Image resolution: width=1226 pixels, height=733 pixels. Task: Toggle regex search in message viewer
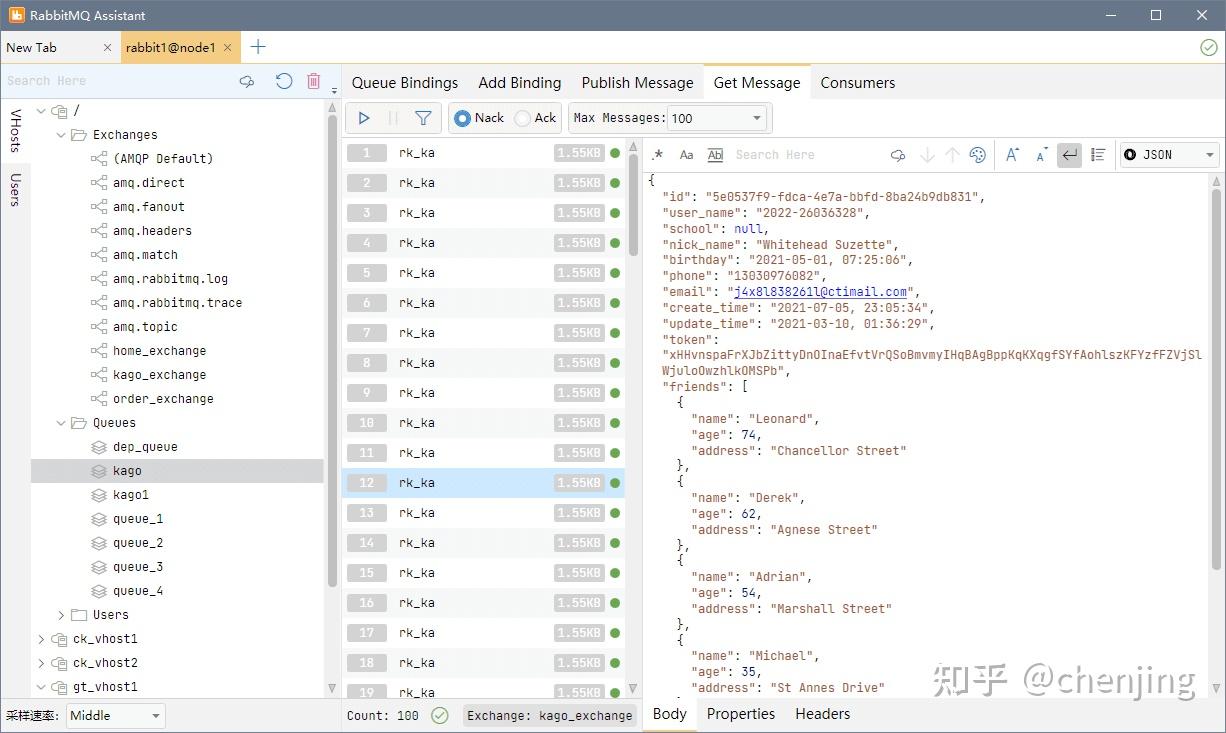click(658, 155)
